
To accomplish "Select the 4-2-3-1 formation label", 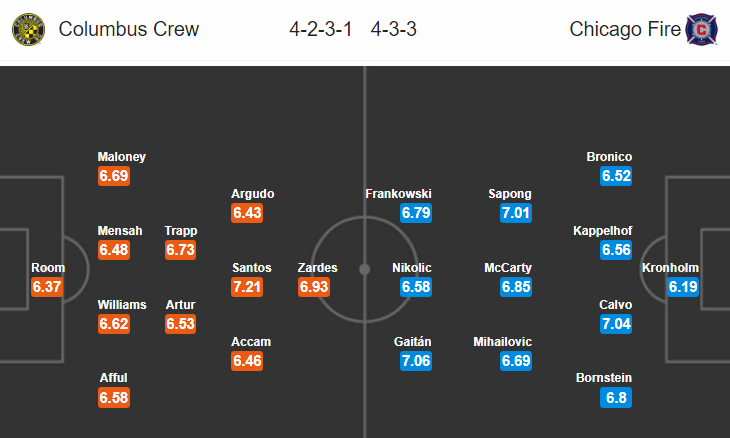I will 321,29.
